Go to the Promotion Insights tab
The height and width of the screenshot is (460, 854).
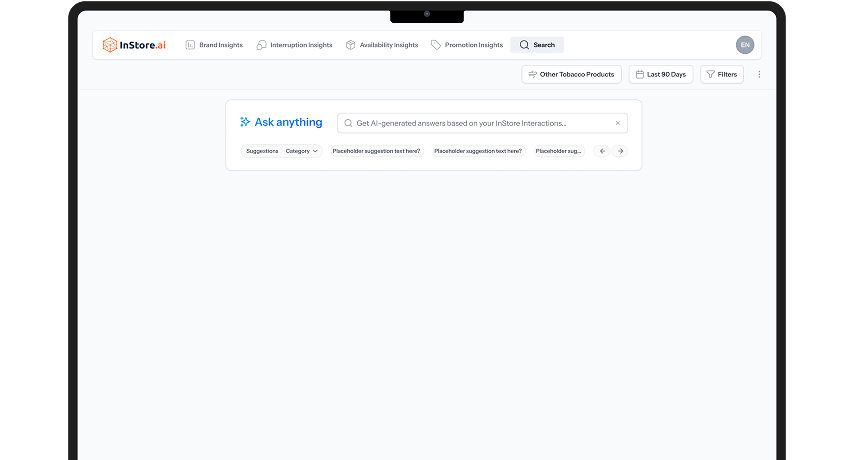point(467,45)
